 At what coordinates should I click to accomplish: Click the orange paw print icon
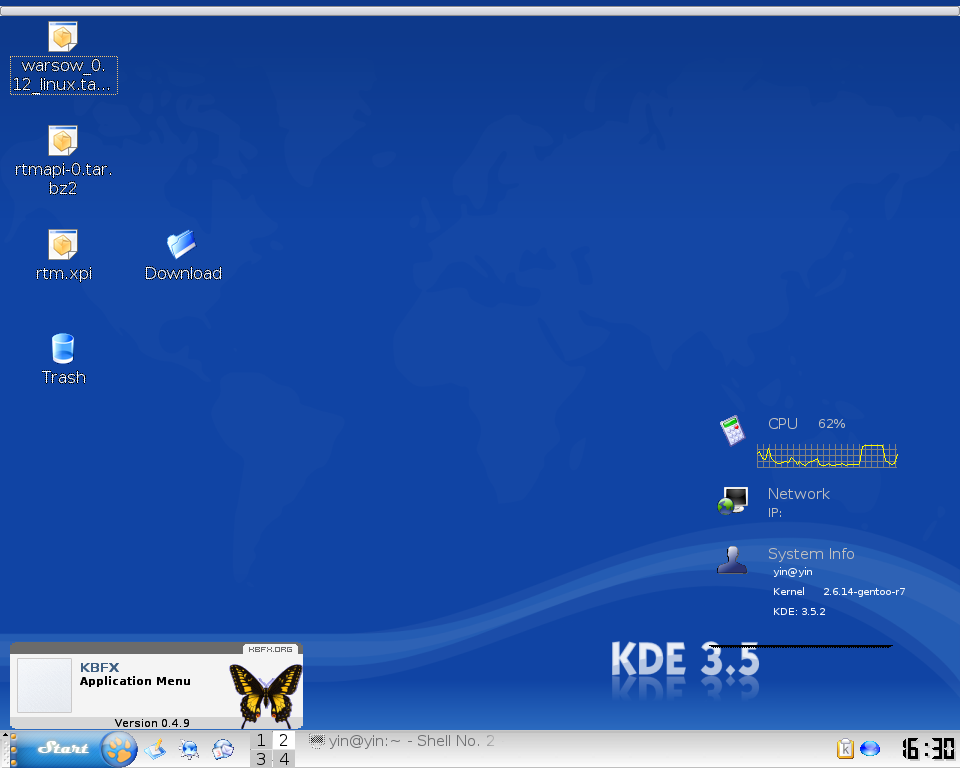pyautogui.click(x=119, y=750)
